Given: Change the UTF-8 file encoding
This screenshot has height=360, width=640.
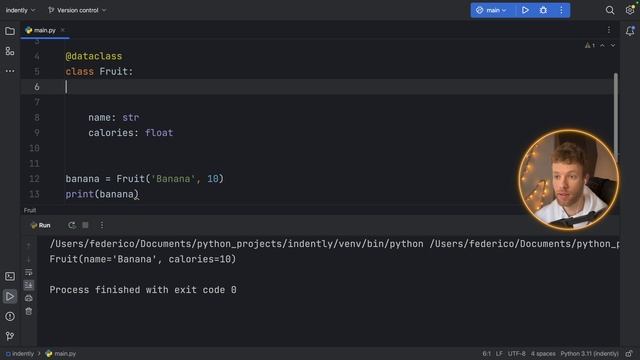Looking at the screenshot, I should [x=517, y=353].
